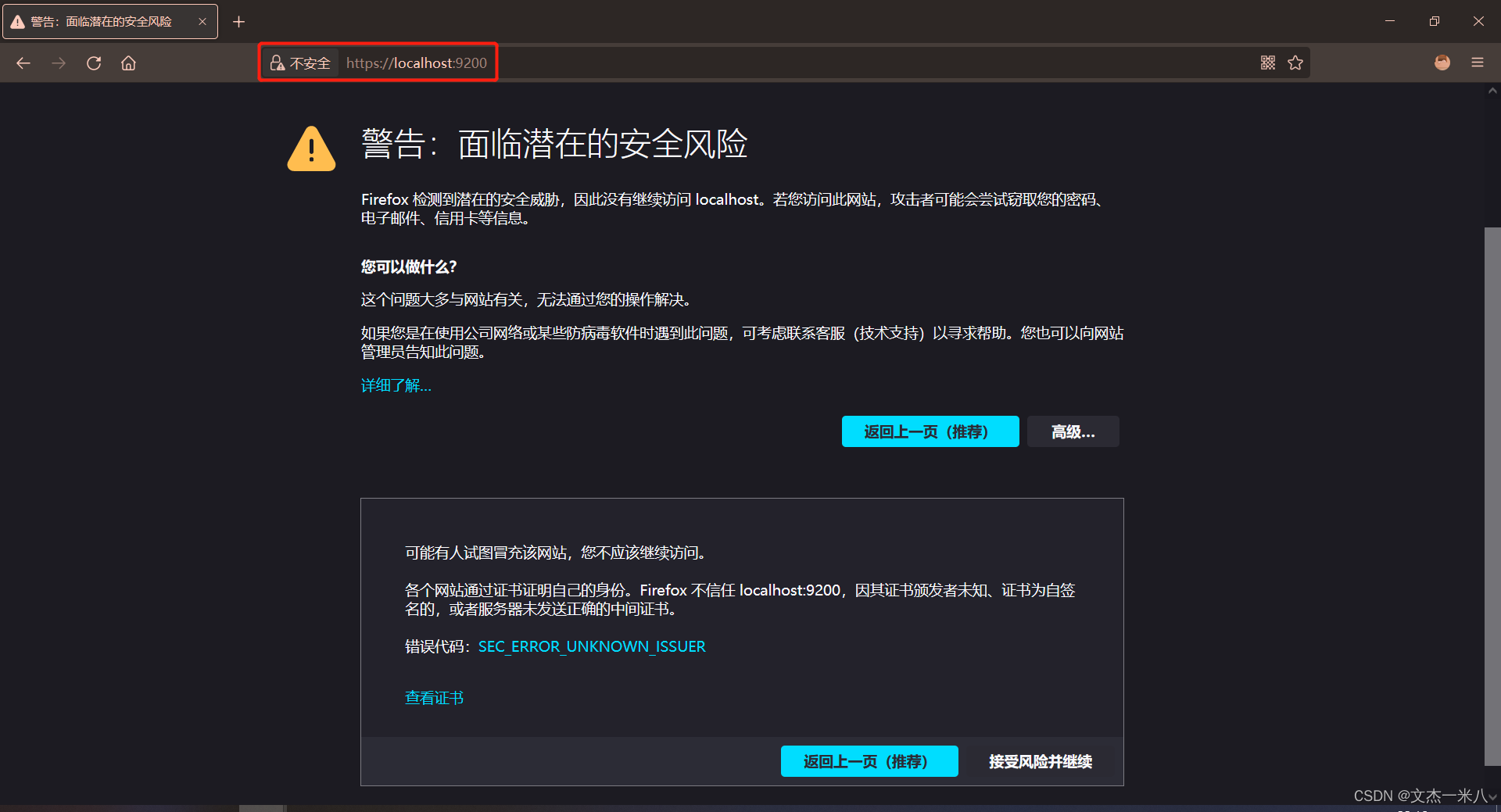Reload the current page

94,63
